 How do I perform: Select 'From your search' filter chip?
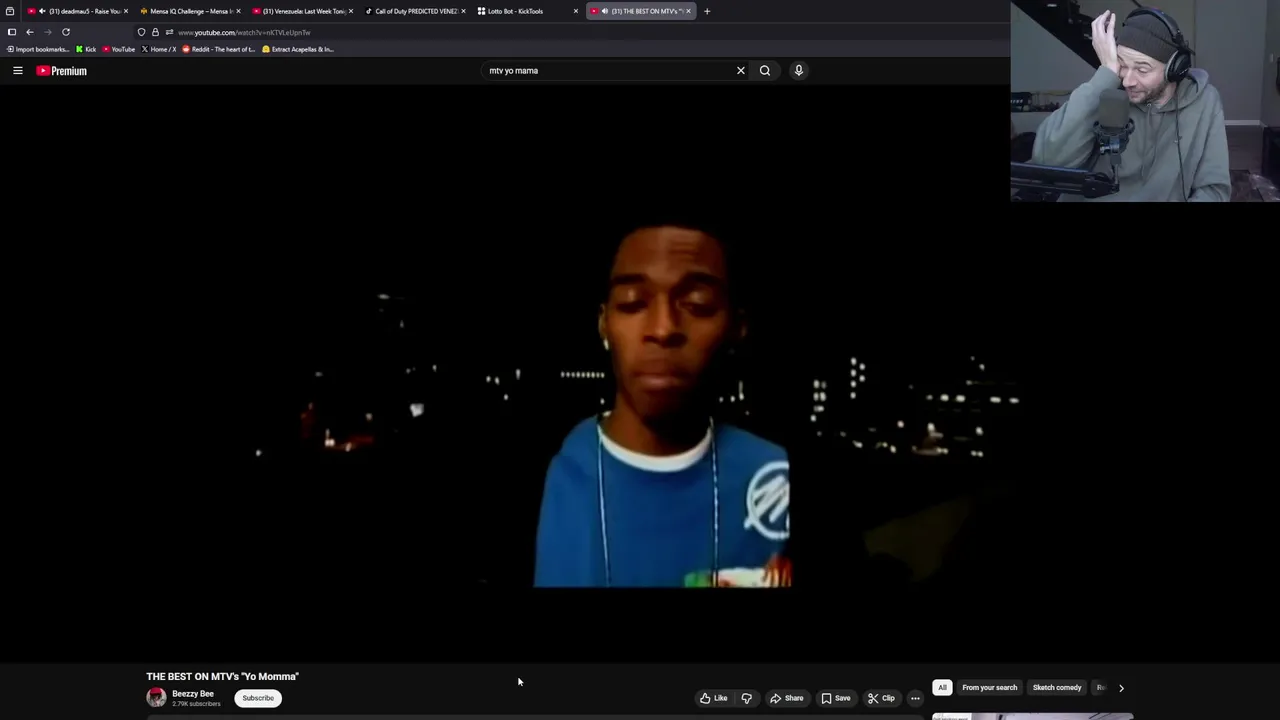tap(989, 688)
